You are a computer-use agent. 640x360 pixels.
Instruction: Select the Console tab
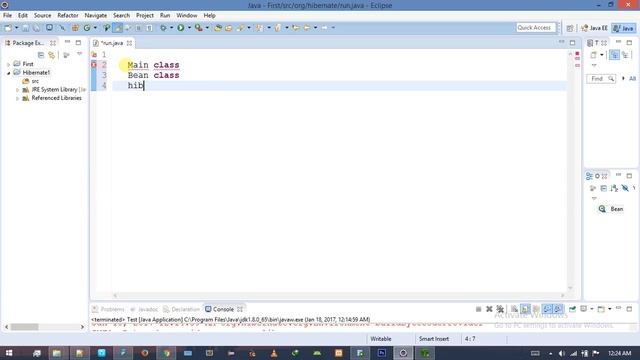pos(223,309)
